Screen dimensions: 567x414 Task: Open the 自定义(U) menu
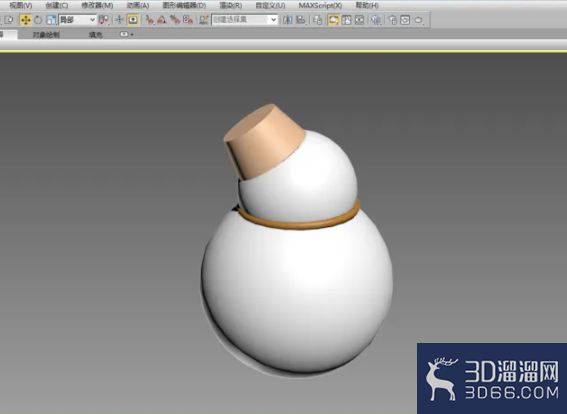pyautogui.click(x=270, y=5)
